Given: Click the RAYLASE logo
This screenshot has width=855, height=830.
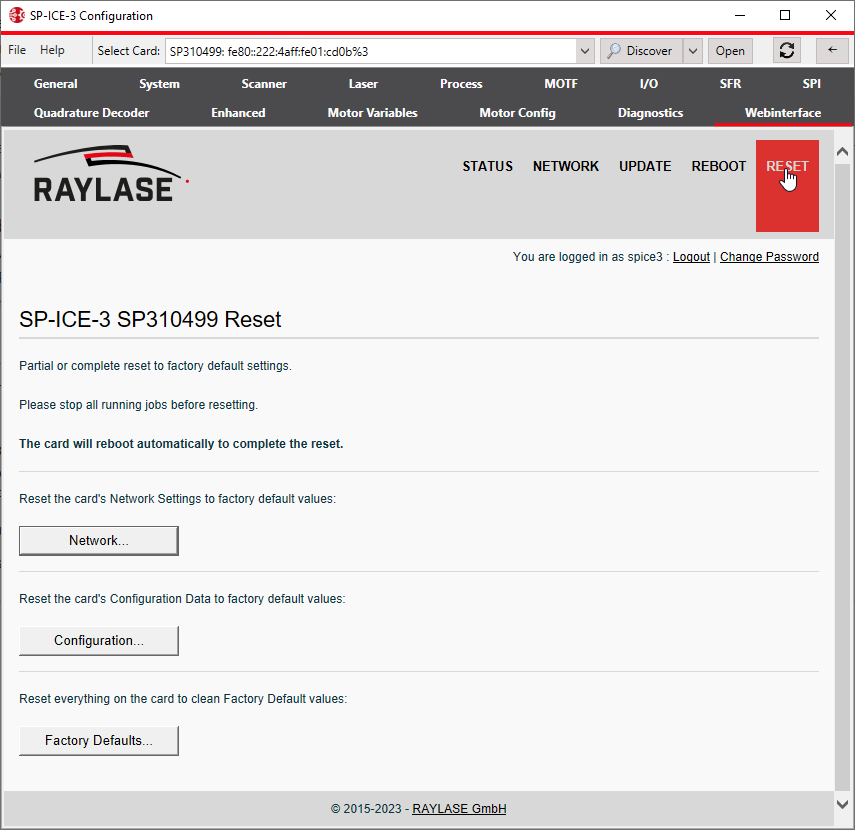Looking at the screenshot, I should click(111, 174).
